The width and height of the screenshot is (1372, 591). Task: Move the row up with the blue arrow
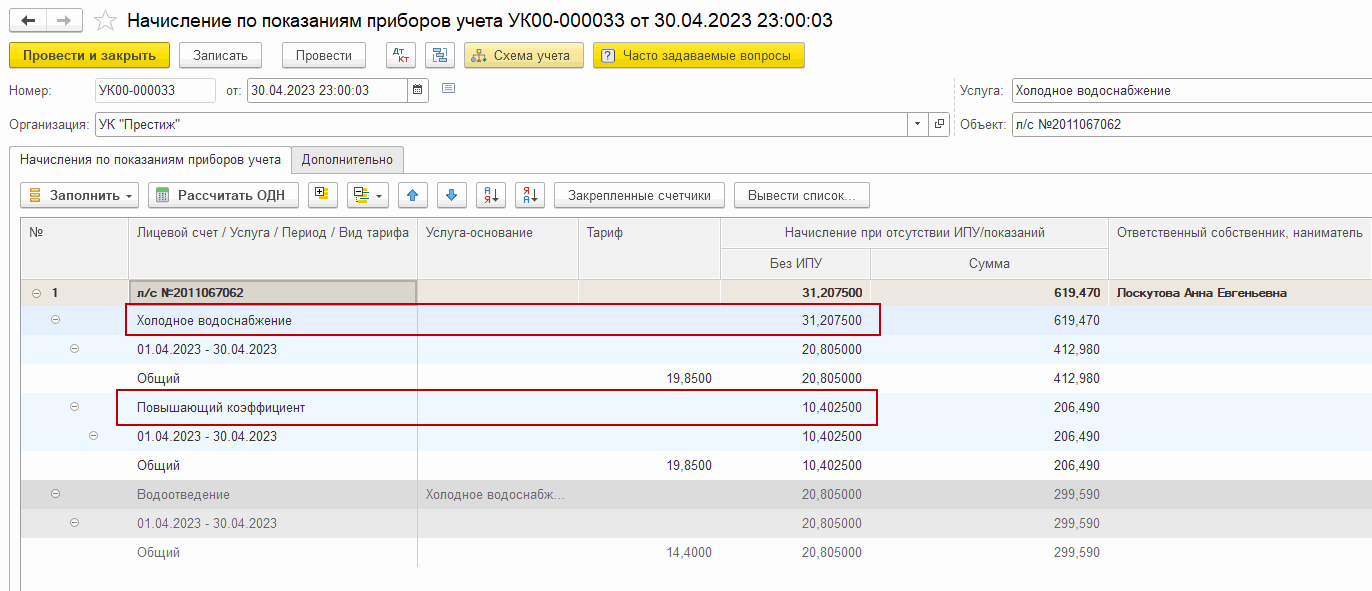pyautogui.click(x=413, y=195)
